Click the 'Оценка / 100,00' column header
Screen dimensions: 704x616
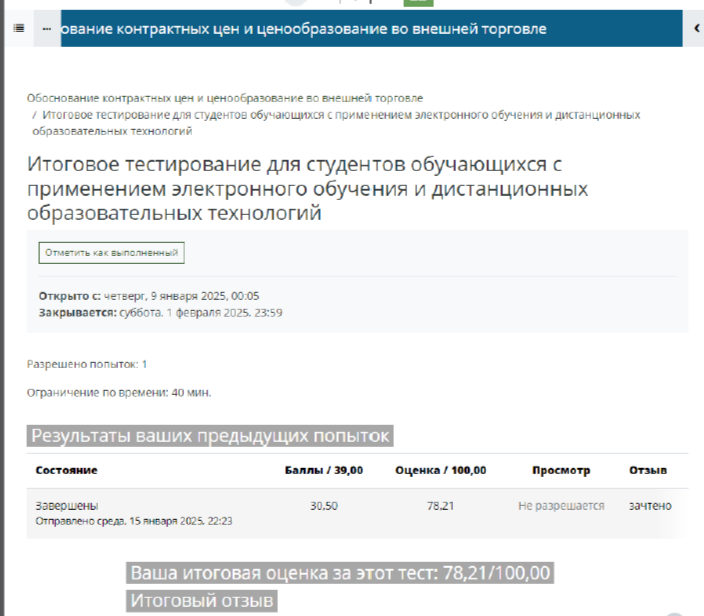point(441,470)
